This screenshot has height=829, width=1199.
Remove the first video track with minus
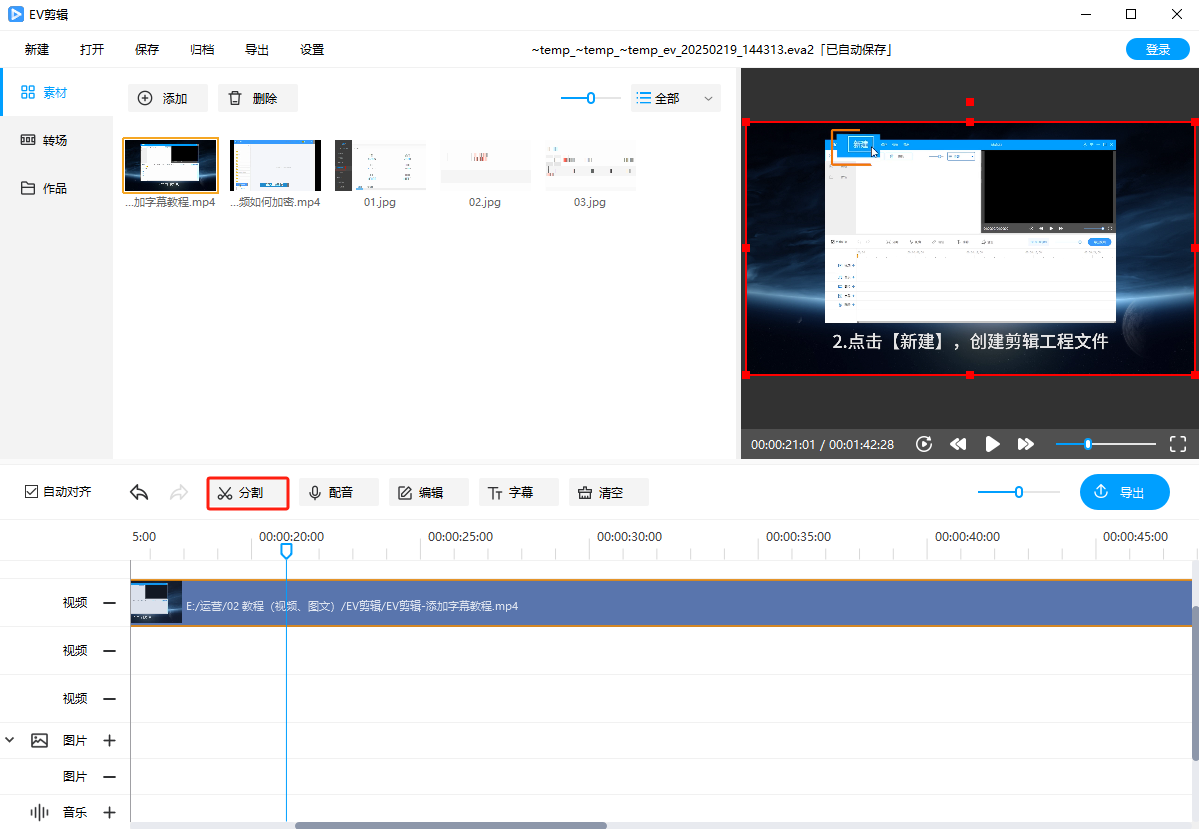pos(109,603)
